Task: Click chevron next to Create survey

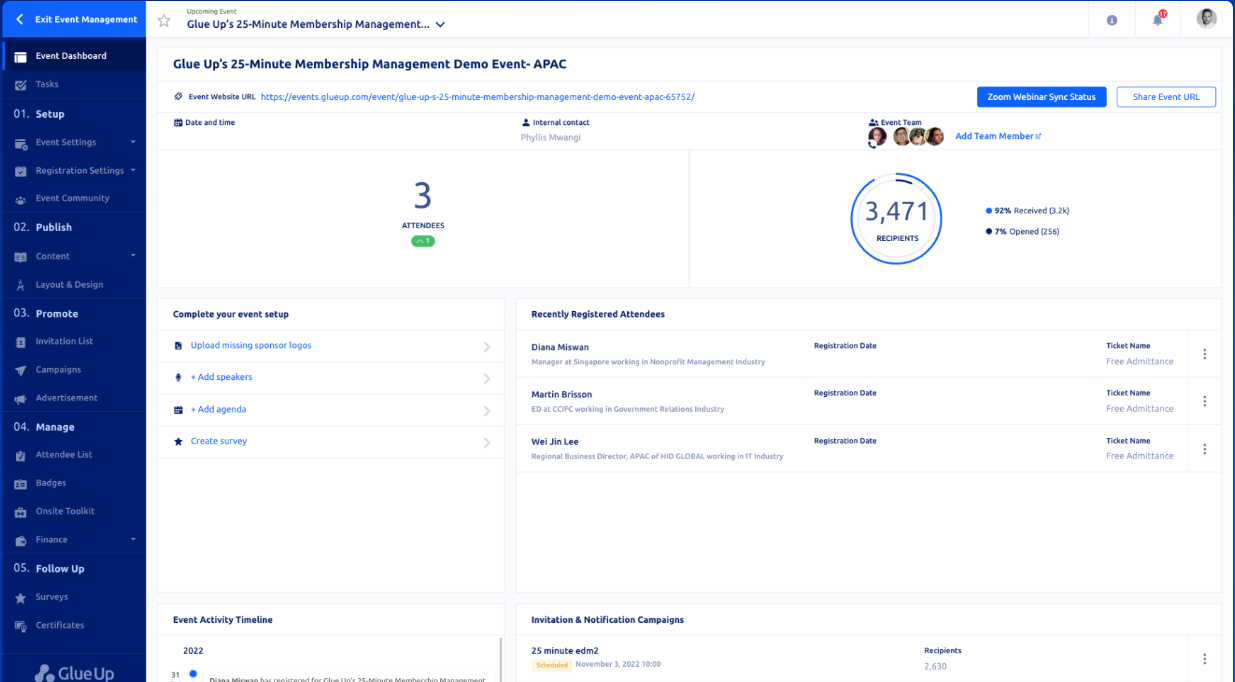Action: pyautogui.click(x=487, y=443)
